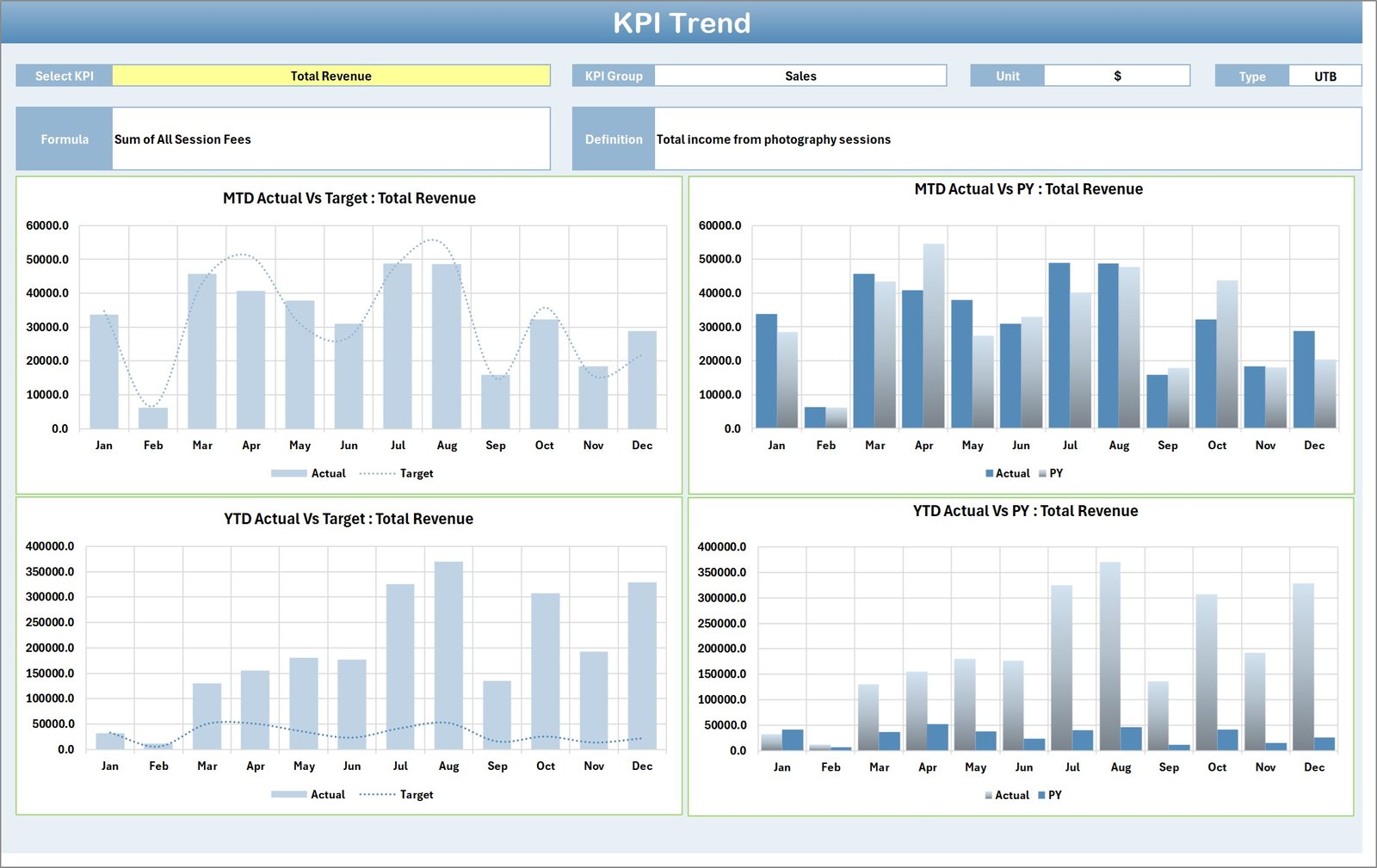Screen dimensions: 1377x868
Task: Open the Select KPI dropdown showing Total Revenue
Action: [330, 76]
